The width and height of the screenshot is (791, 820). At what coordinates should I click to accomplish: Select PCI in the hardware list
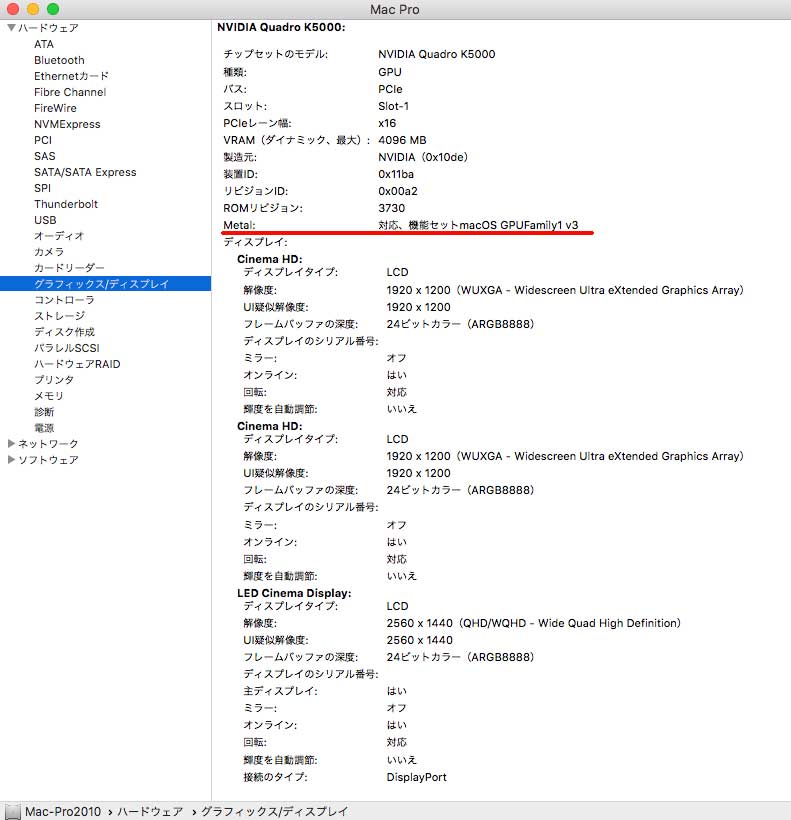tap(43, 140)
